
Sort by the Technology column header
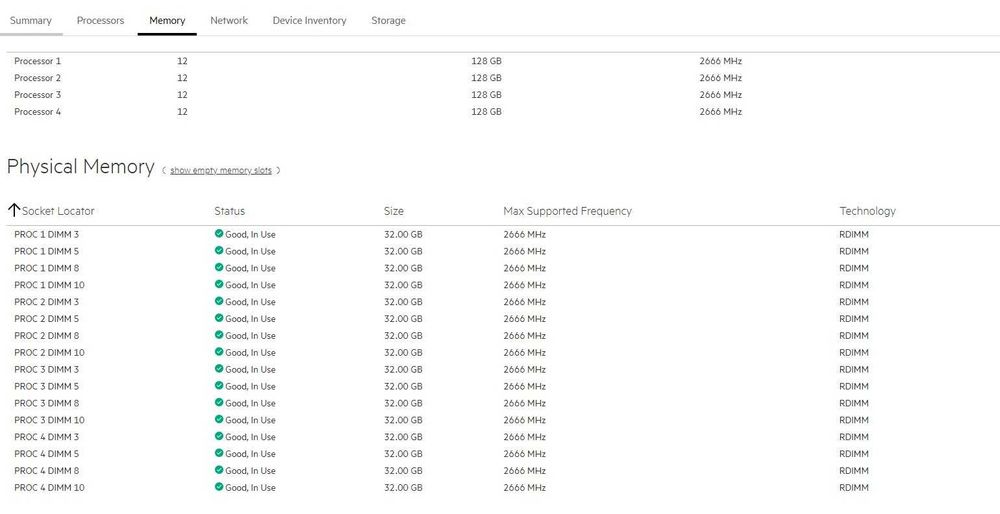click(867, 210)
